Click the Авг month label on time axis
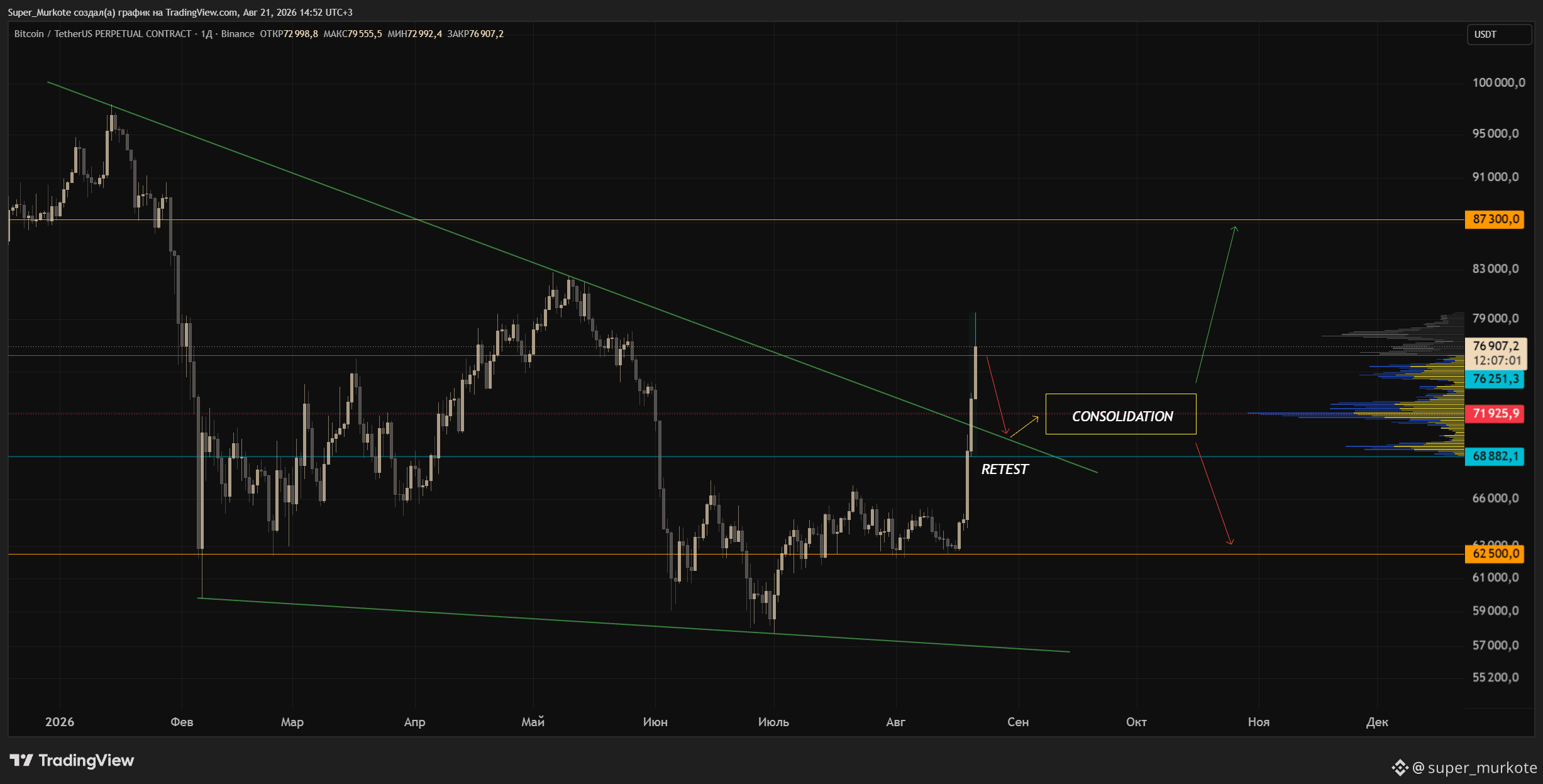Image resolution: width=1543 pixels, height=784 pixels. (896, 722)
